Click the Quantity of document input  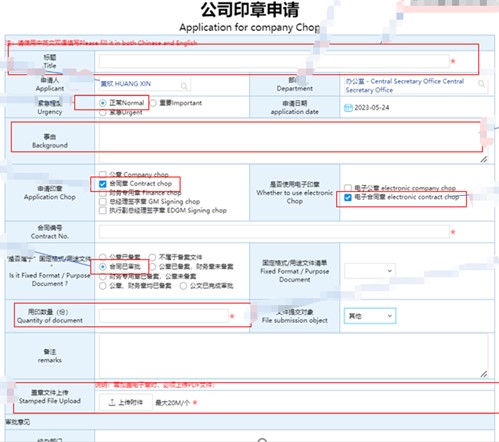(164, 316)
